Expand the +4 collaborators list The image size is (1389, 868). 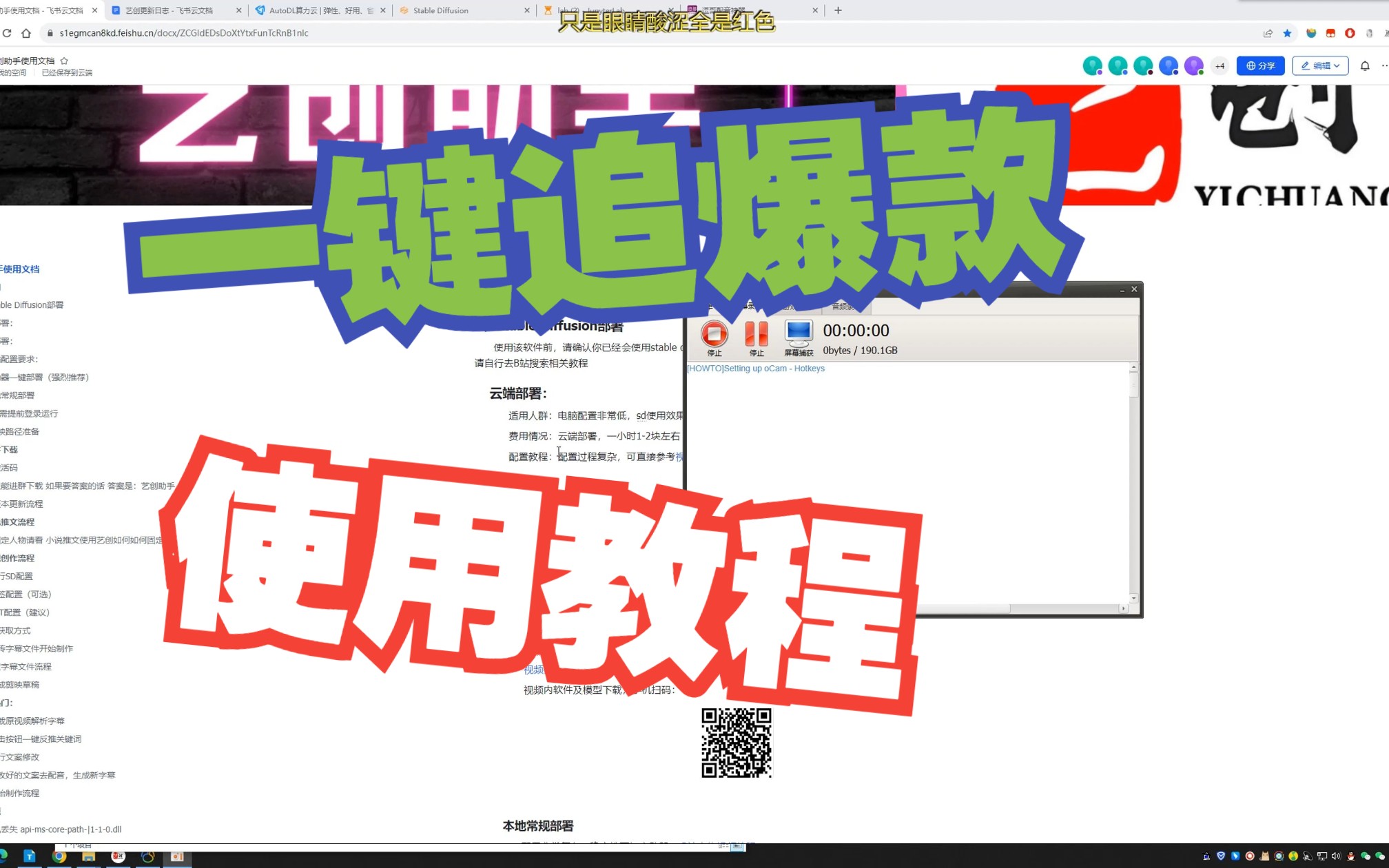[1220, 66]
